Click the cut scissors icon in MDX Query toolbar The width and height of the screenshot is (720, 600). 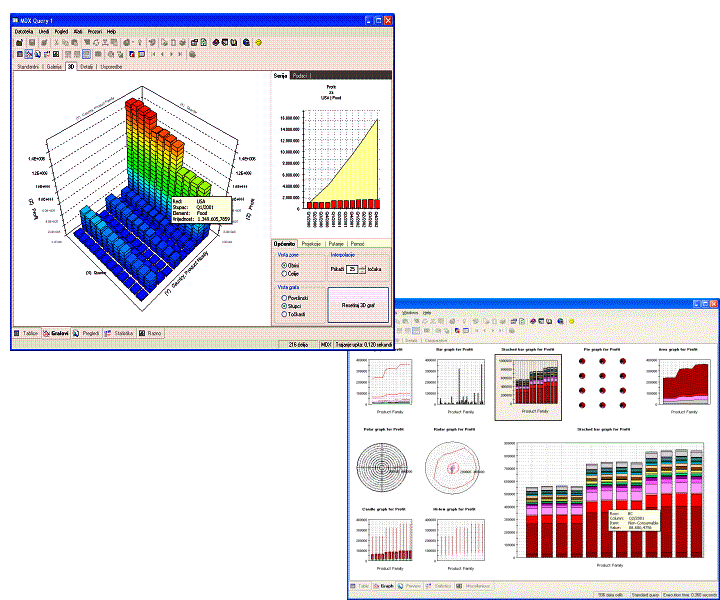(56, 43)
